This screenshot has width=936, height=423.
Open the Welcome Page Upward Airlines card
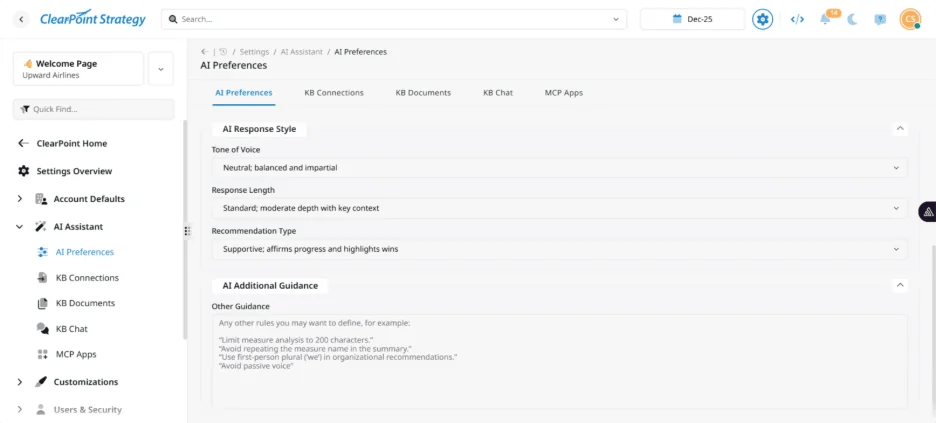coord(78,69)
